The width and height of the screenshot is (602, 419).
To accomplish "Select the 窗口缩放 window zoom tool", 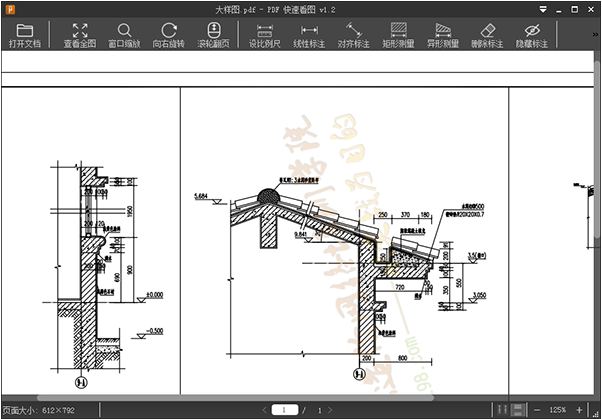I will pyautogui.click(x=124, y=36).
